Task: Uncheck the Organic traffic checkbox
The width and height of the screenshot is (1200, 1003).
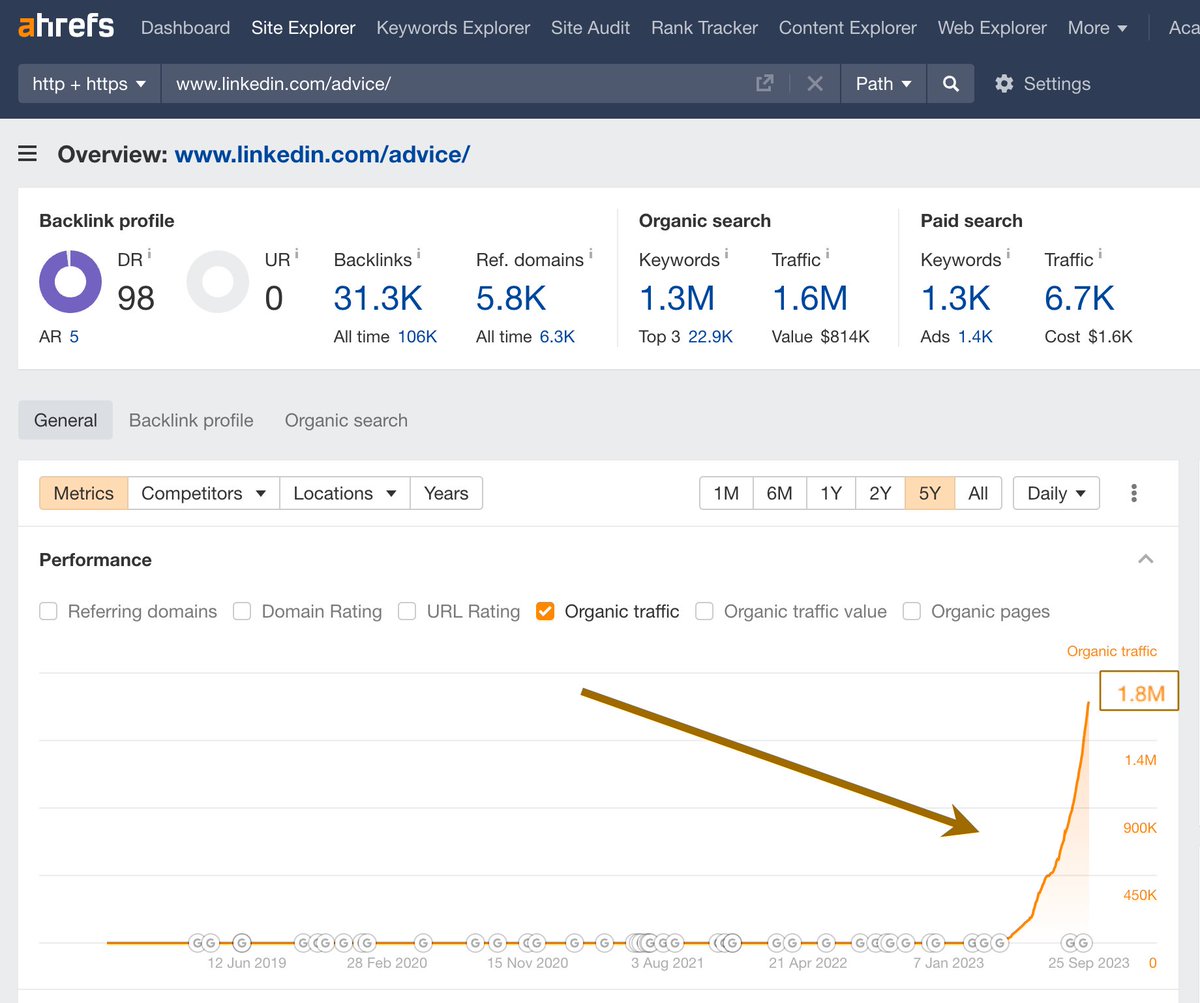Action: 545,611
